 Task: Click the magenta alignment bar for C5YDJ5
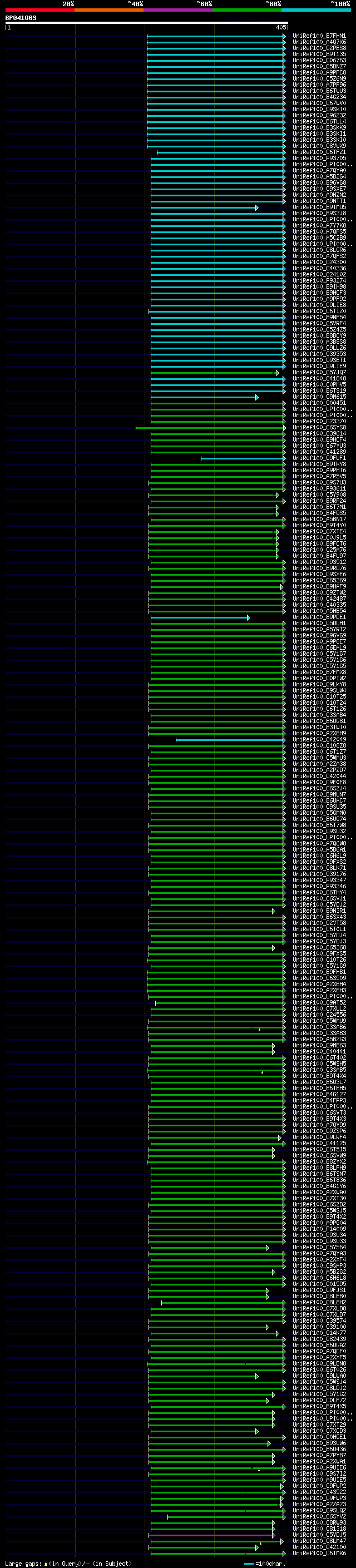pyautogui.click(x=212, y=1535)
